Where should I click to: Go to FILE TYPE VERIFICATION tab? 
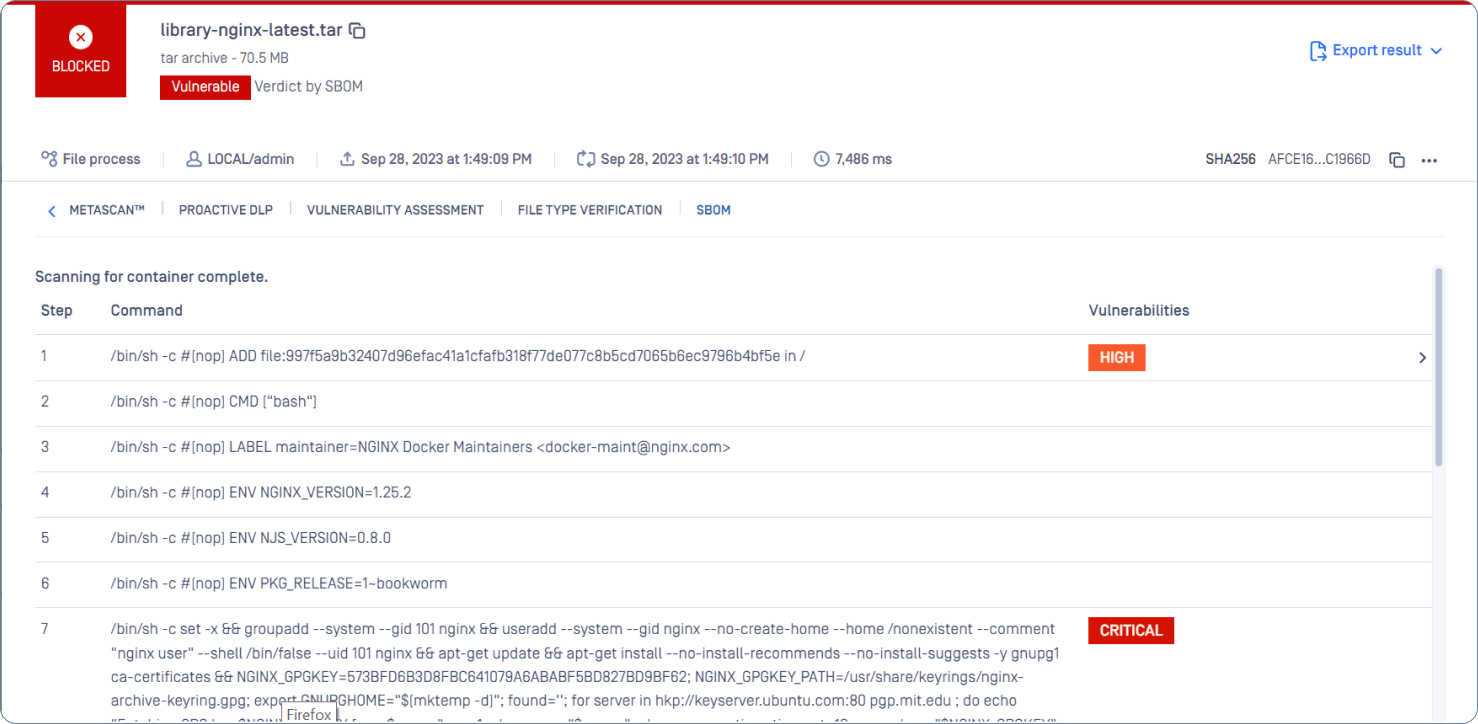(x=590, y=210)
